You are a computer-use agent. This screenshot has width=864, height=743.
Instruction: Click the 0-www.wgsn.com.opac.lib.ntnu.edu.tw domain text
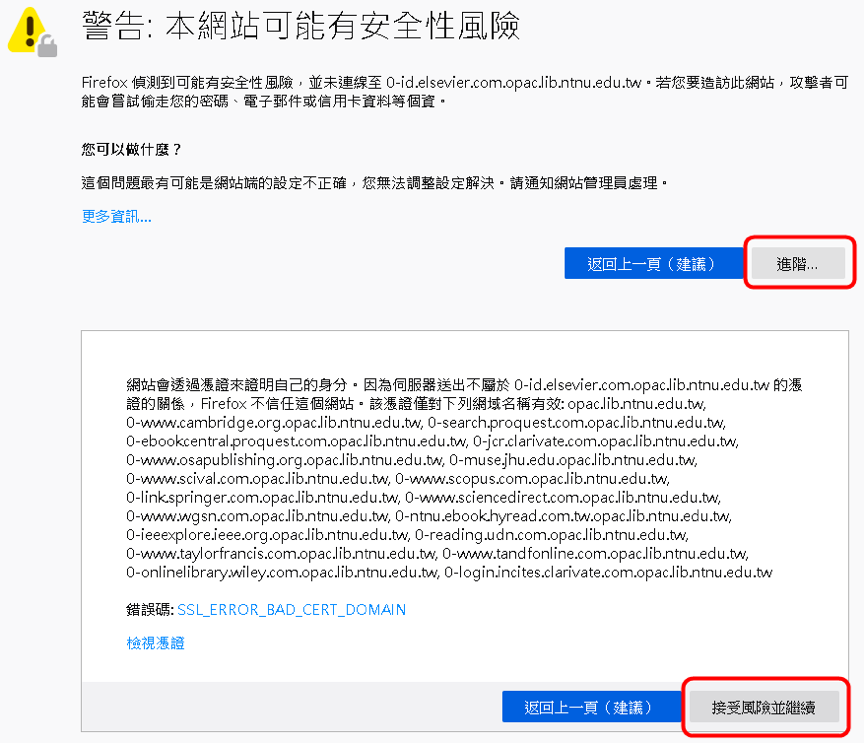point(257,516)
